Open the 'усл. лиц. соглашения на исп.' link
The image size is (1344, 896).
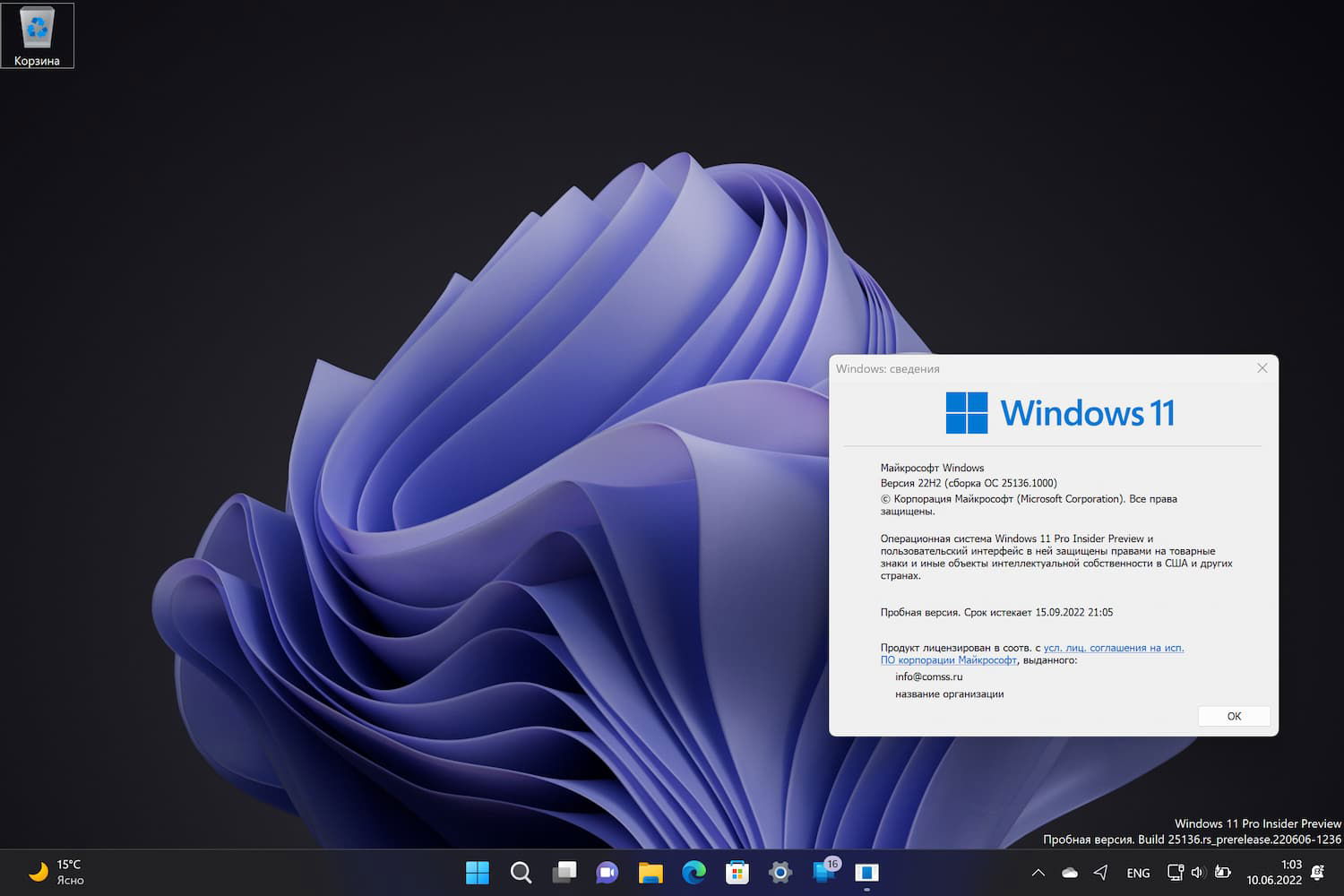(x=1114, y=648)
